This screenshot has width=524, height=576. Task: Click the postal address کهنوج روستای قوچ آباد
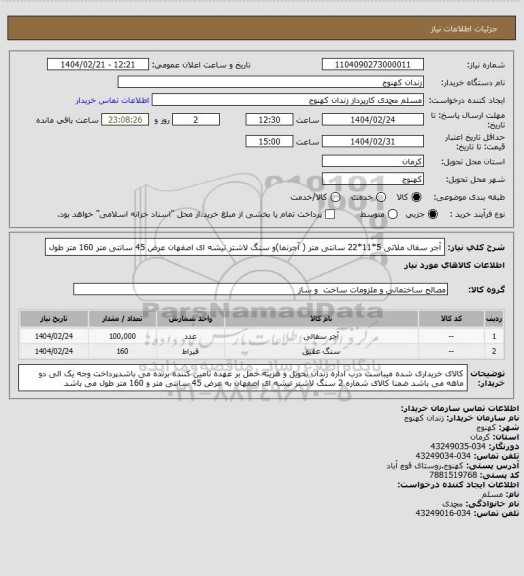(x=425, y=465)
